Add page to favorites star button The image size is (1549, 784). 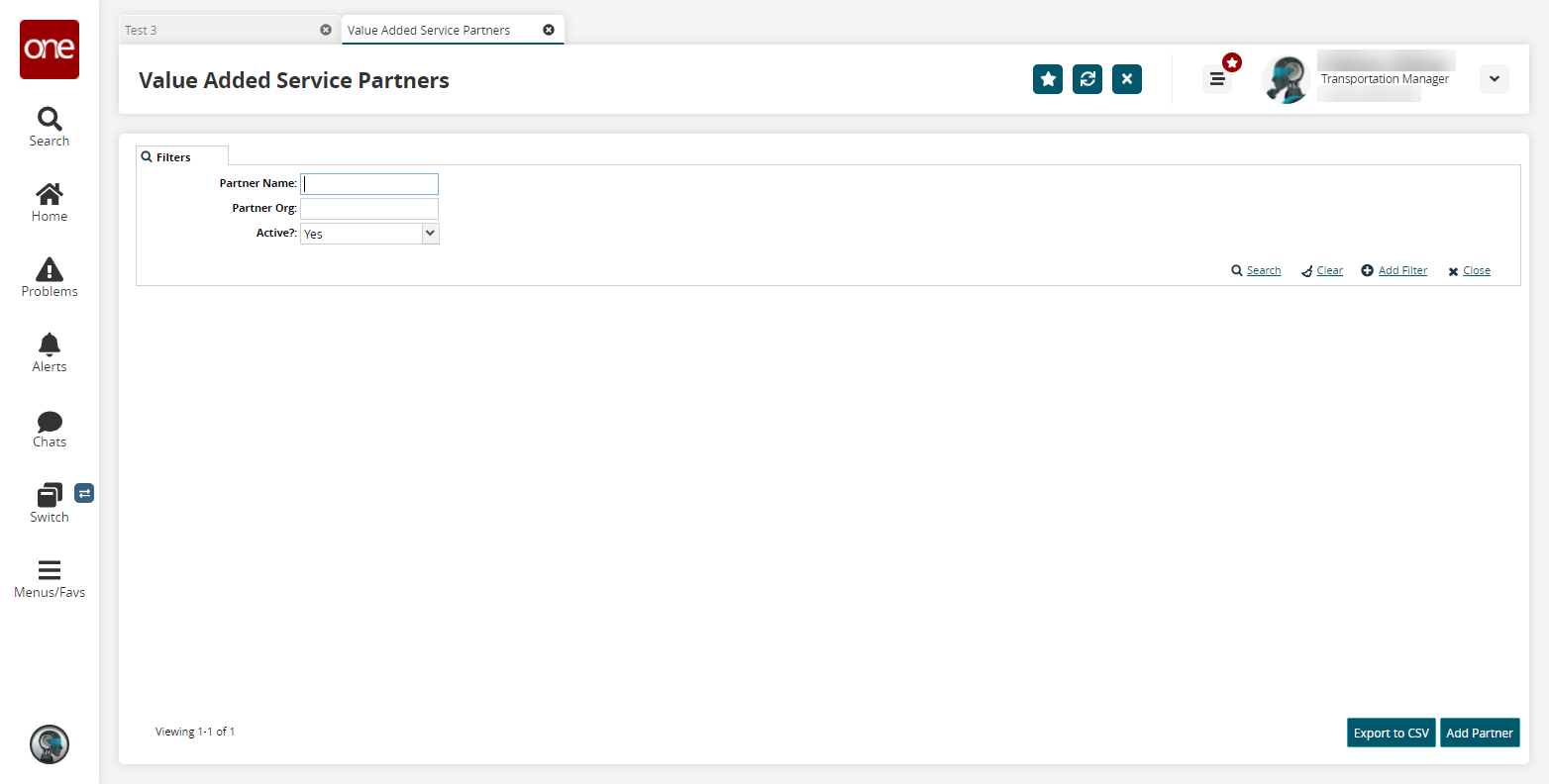tap(1048, 79)
